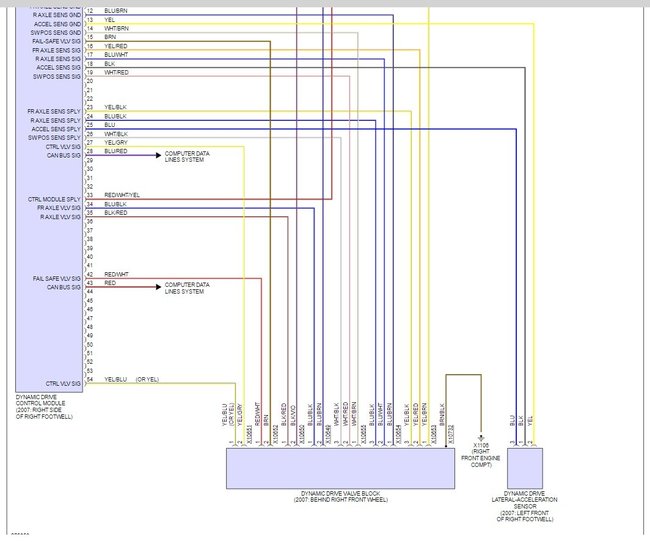Click the YEL/RED wire color at pin 16
The width and height of the screenshot is (650, 542).
point(116,46)
